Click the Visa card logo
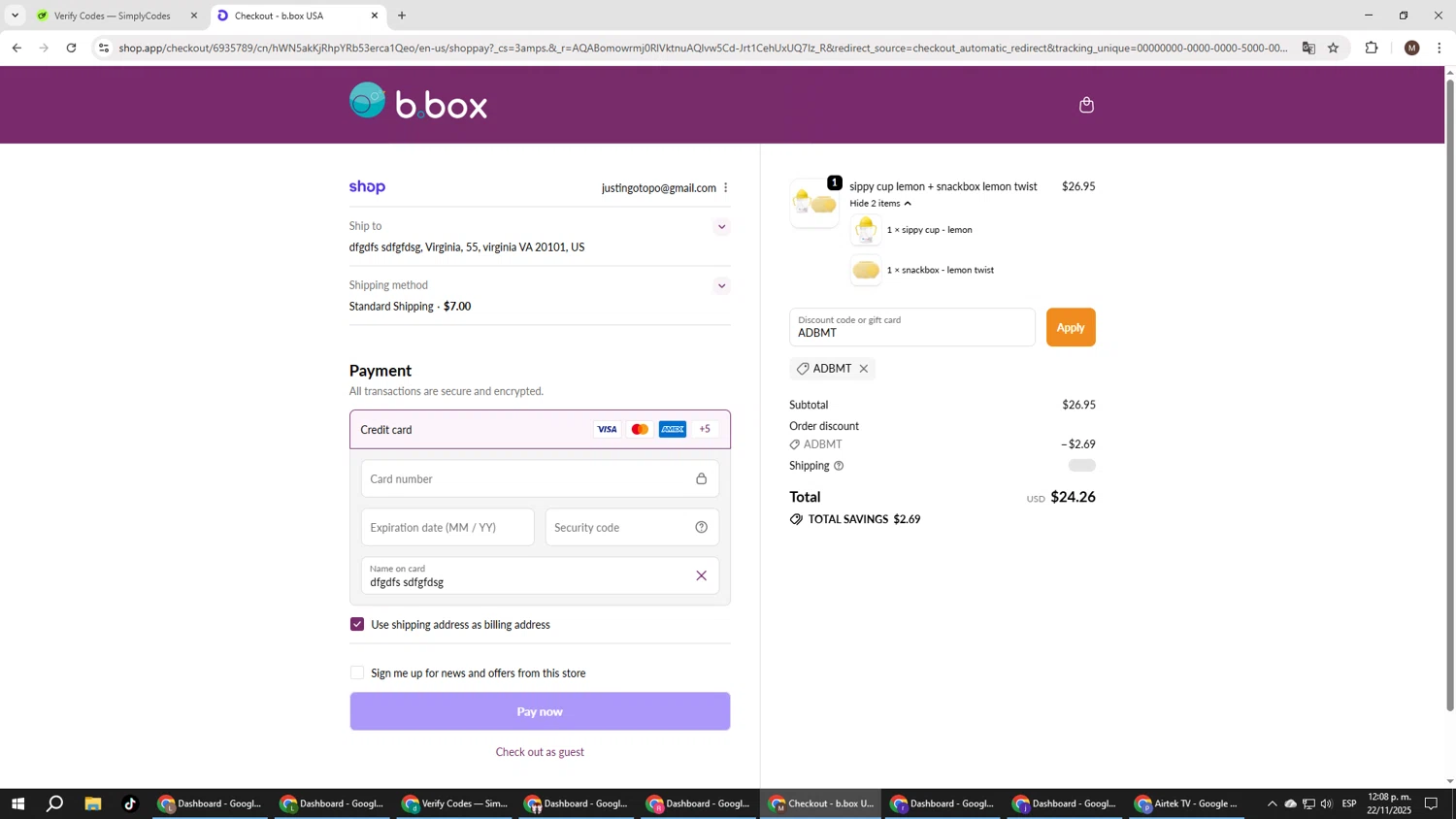1456x819 pixels. (x=607, y=429)
